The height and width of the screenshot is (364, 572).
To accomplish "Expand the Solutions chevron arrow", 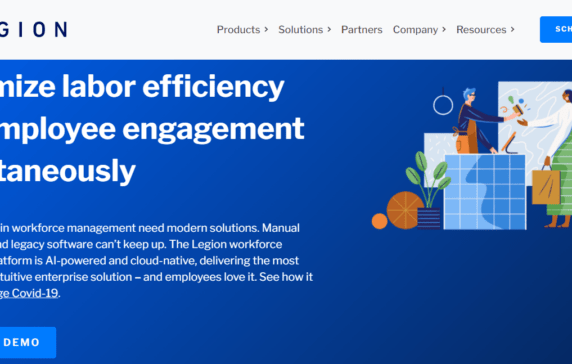I will 329,29.
